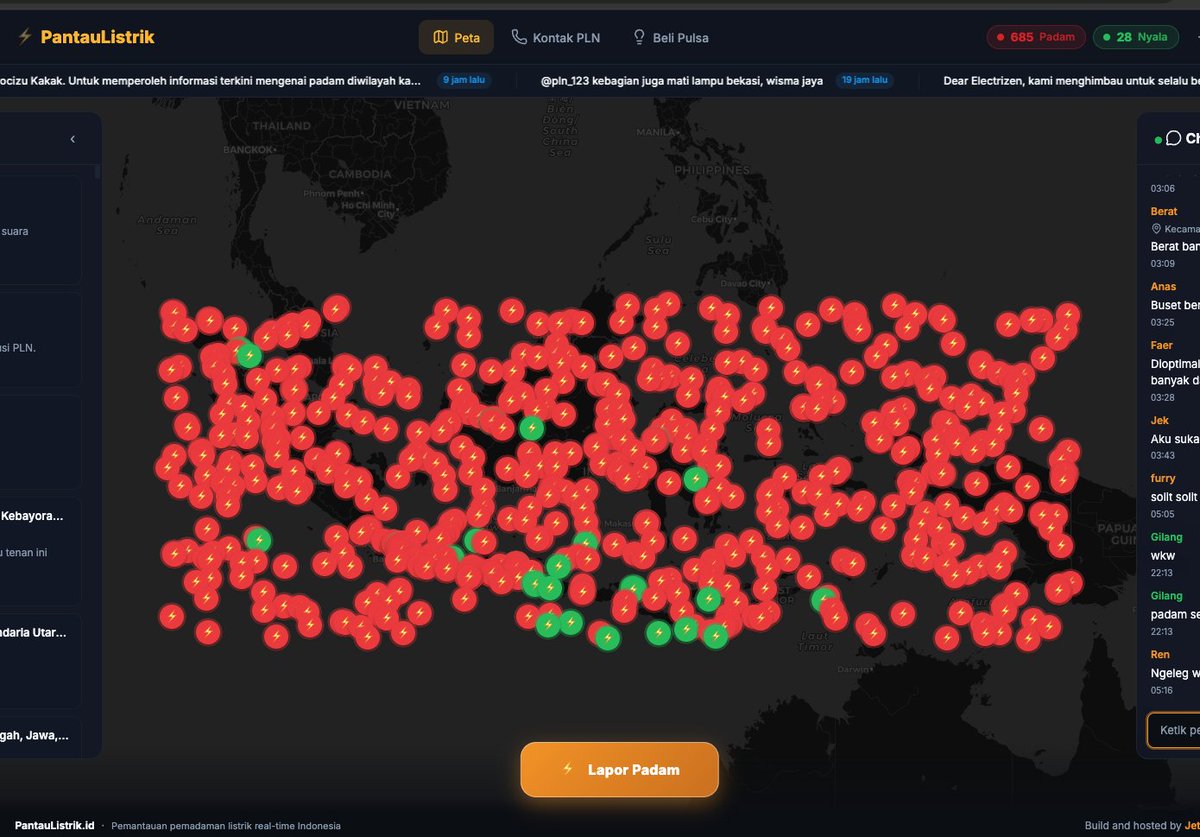The width and height of the screenshot is (1200, 837).
Task: Click the green online dot beside chat icon
Action: (1157, 140)
